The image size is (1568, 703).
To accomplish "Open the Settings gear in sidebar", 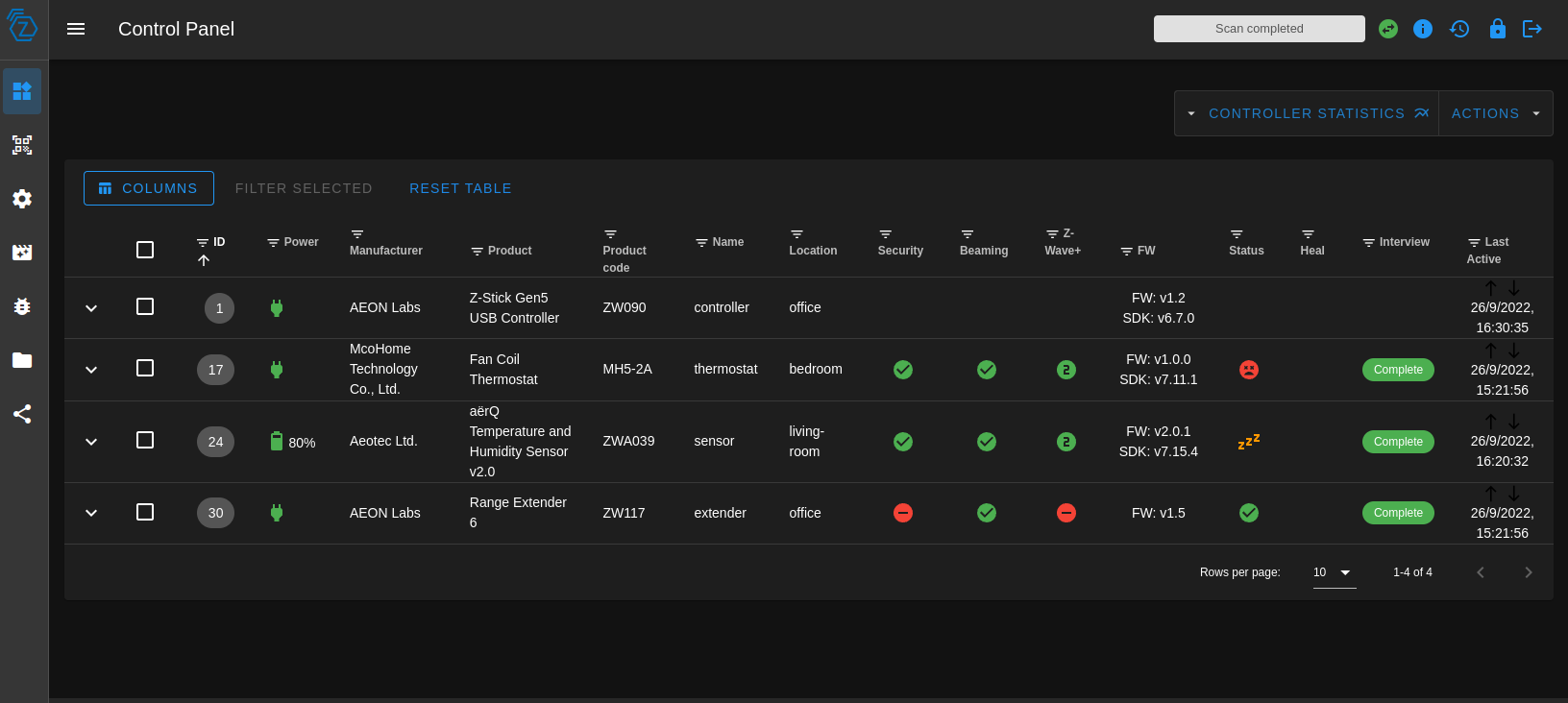I will [22, 199].
